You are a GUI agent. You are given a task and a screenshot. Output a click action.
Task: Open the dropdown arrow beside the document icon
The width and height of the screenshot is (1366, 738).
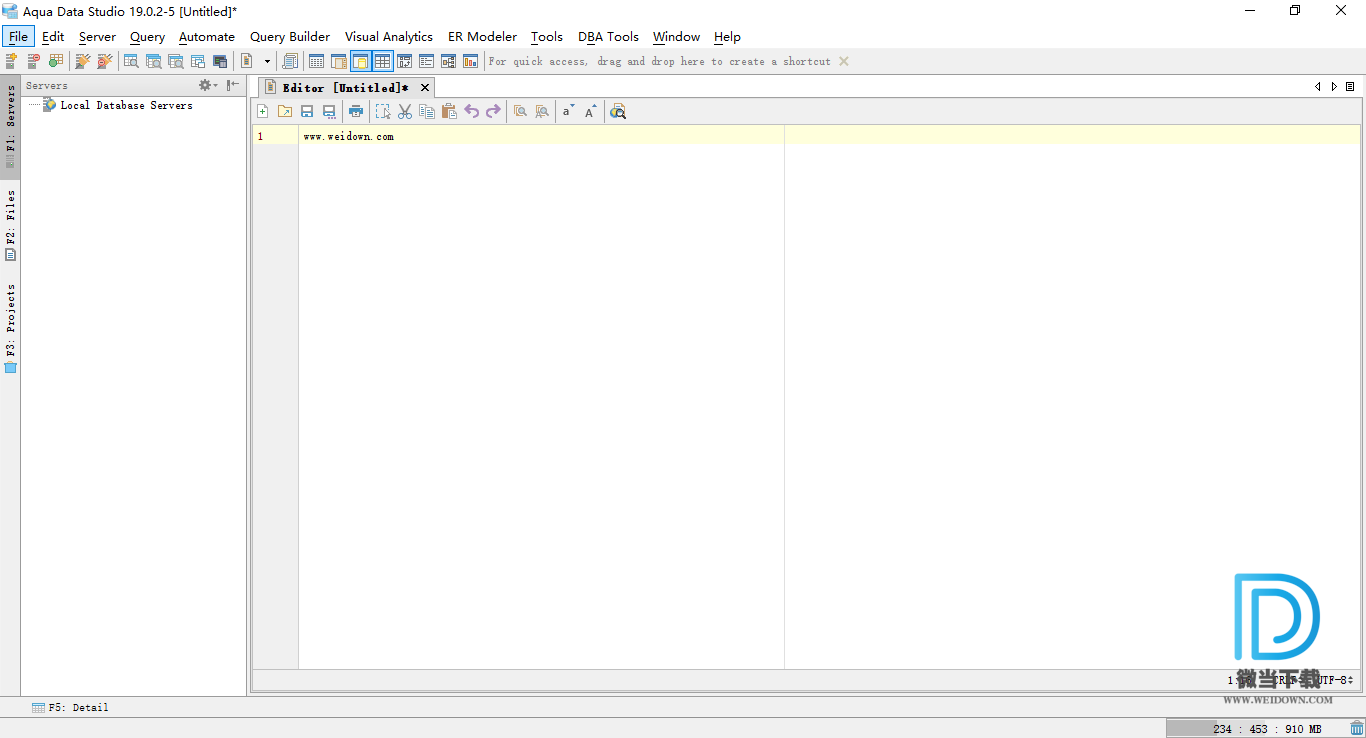(267, 61)
